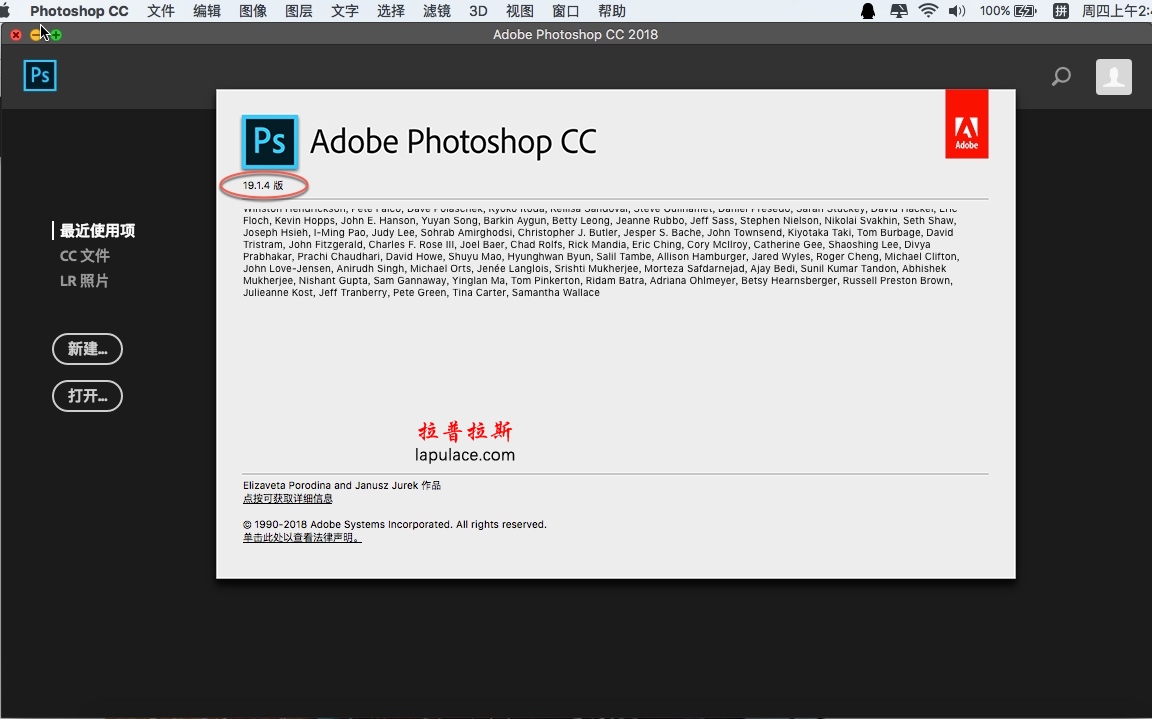
Task: Open the Wi-Fi status menu
Action: [x=929, y=11]
